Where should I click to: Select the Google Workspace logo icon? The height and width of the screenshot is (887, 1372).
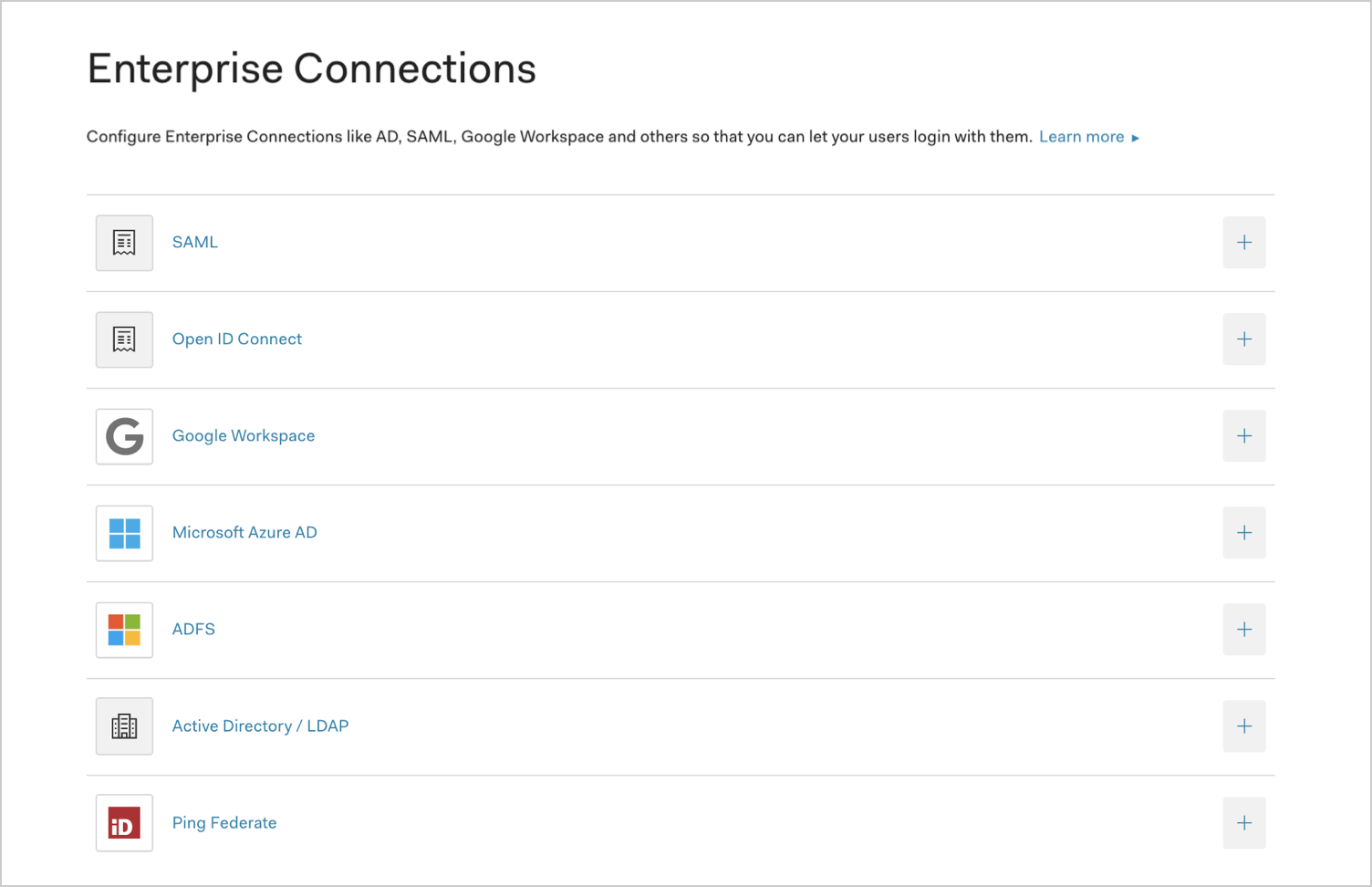(124, 436)
